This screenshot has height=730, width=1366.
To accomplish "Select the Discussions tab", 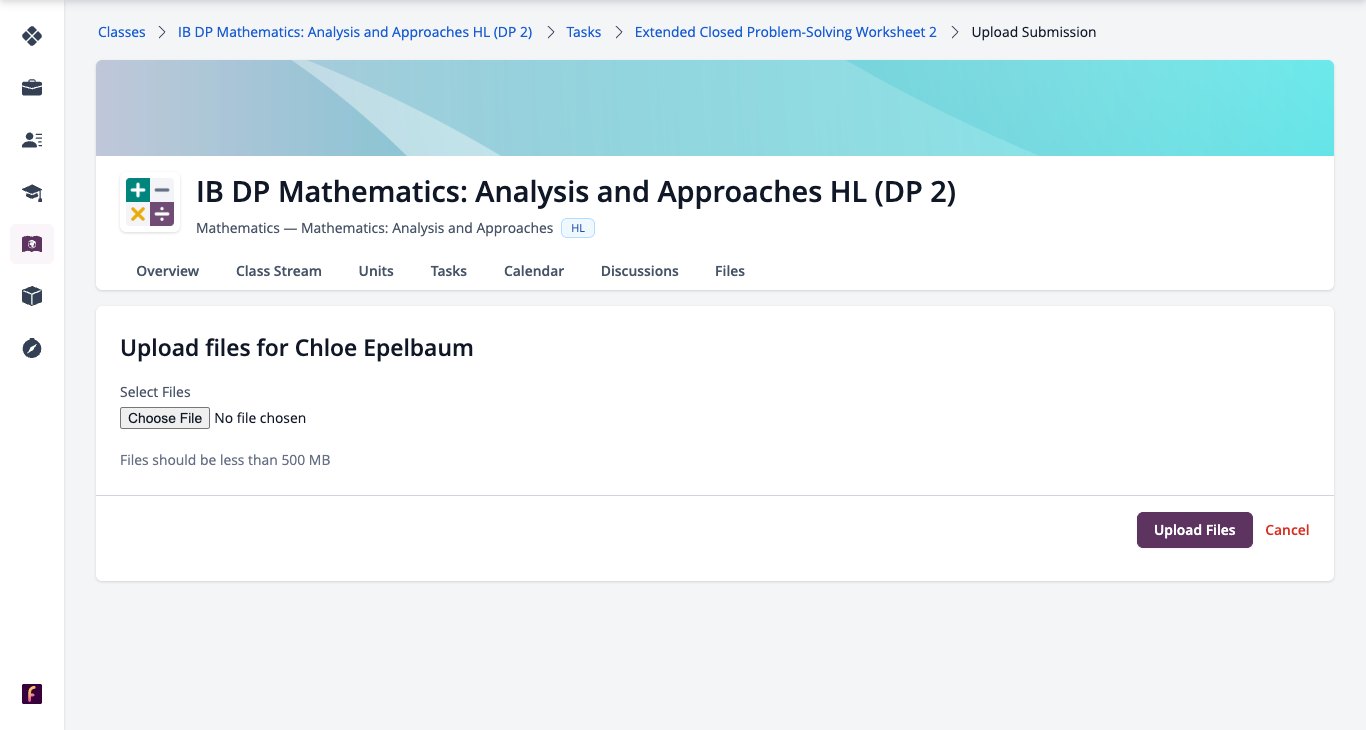I will click(x=640, y=271).
